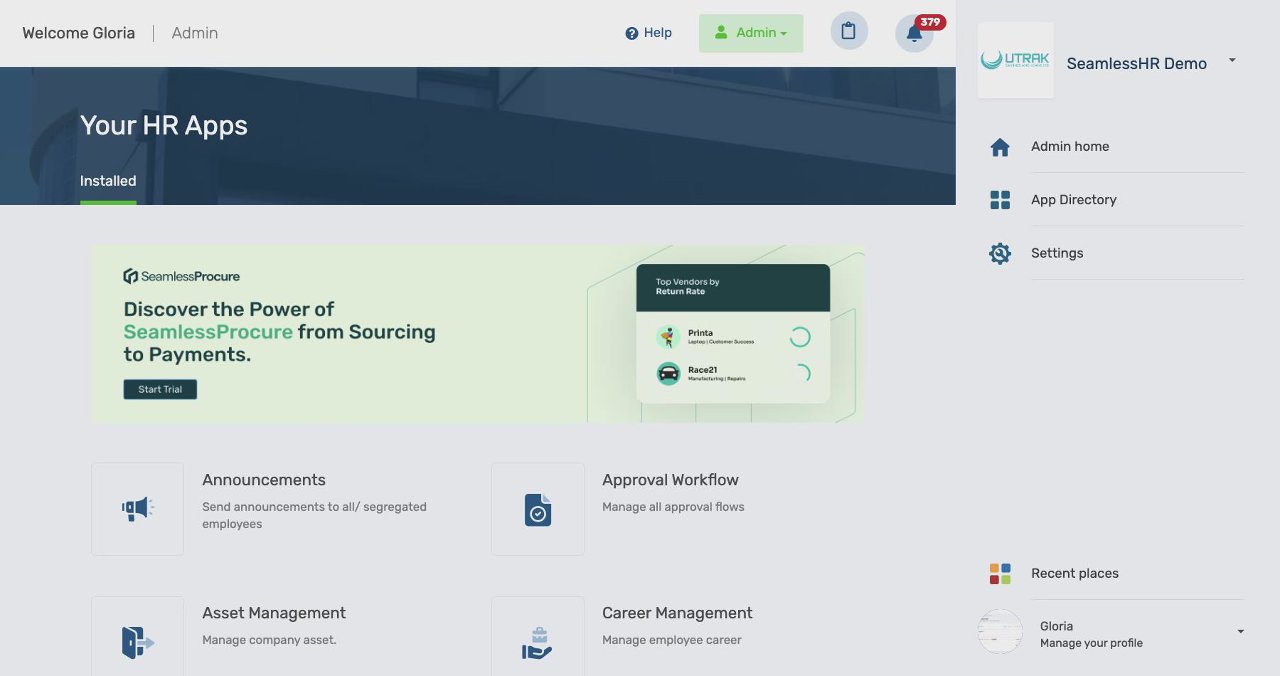Expand Gloria's profile menu arrow
The image size is (1280, 676).
point(1240,632)
